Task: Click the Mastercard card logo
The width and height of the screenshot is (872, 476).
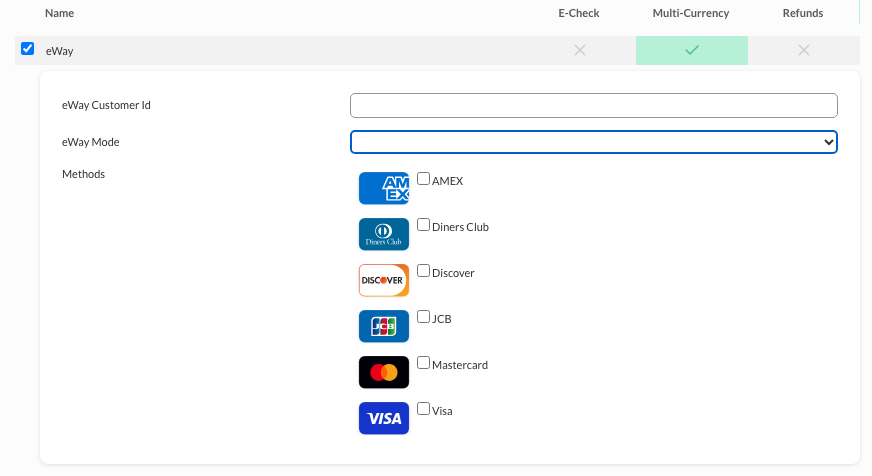Action: pyautogui.click(x=384, y=372)
